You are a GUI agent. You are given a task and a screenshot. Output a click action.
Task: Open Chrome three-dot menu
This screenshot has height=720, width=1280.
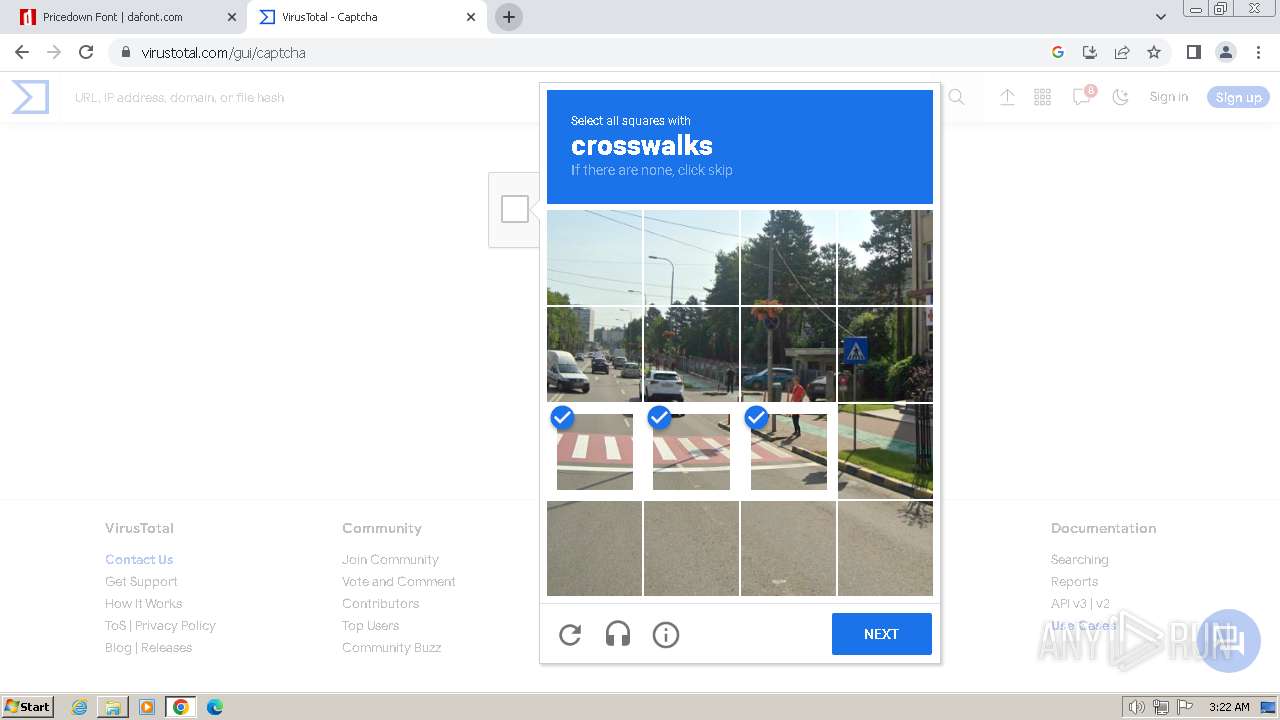tap(1258, 52)
